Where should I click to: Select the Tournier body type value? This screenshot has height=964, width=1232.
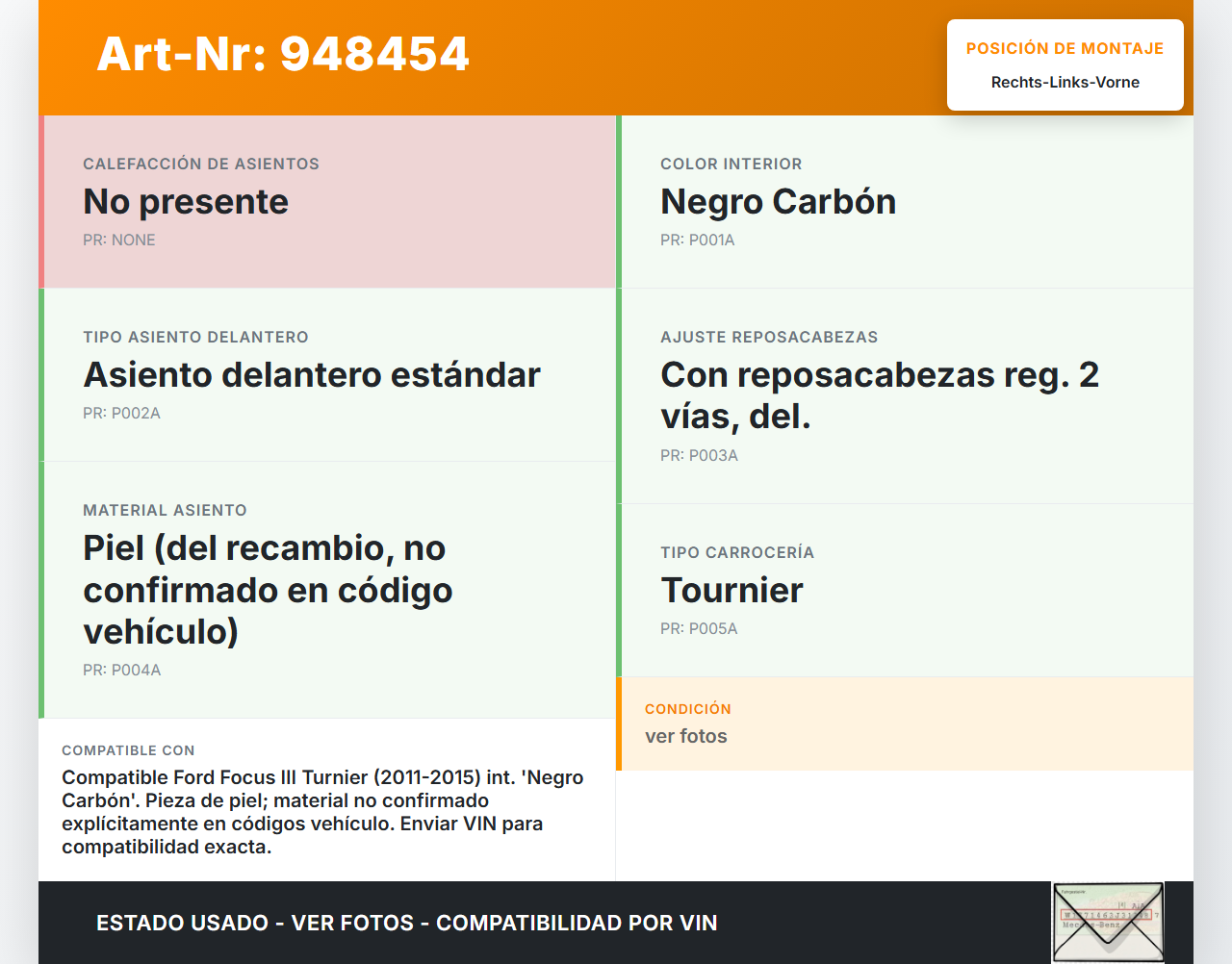click(x=732, y=591)
